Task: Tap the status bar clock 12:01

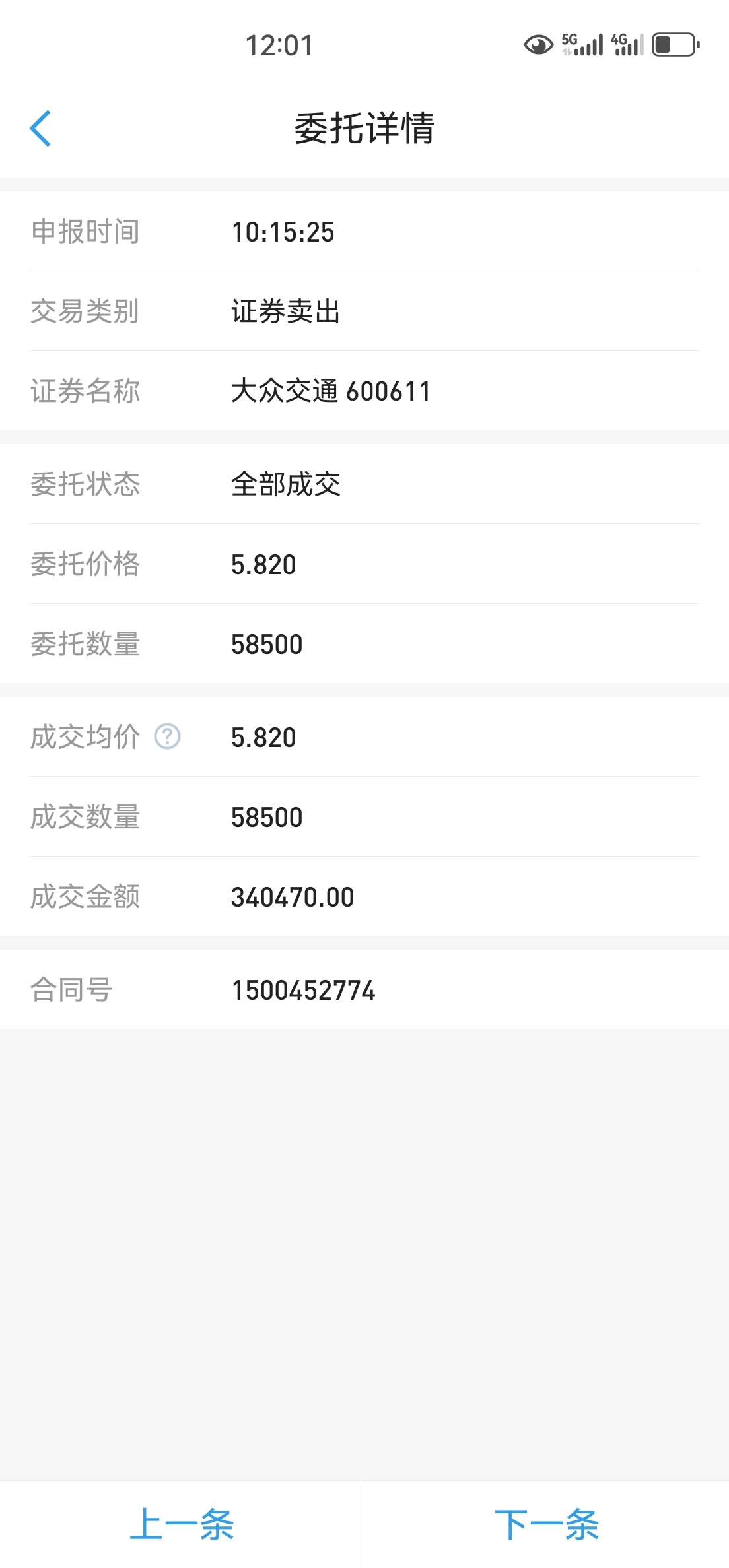Action: point(279,46)
